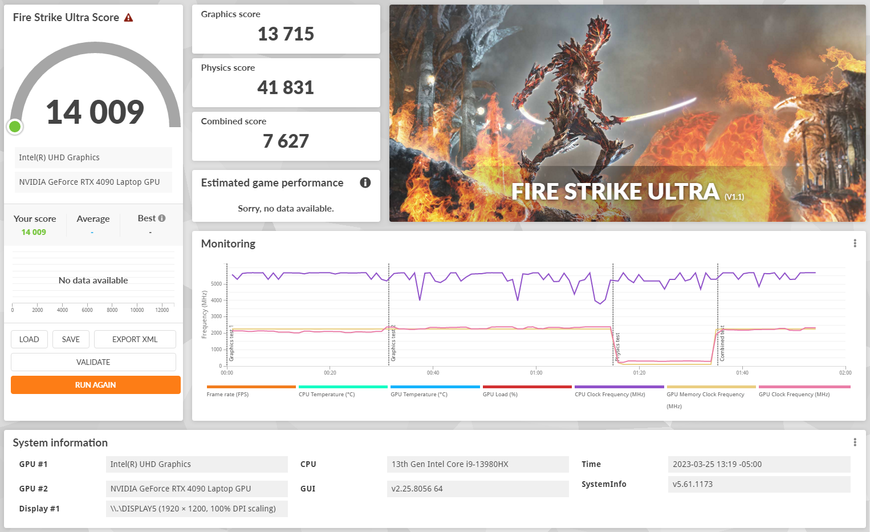Screen dimensions: 870x532
Task: Click the green Your score value 14 009
Action: 34,232
